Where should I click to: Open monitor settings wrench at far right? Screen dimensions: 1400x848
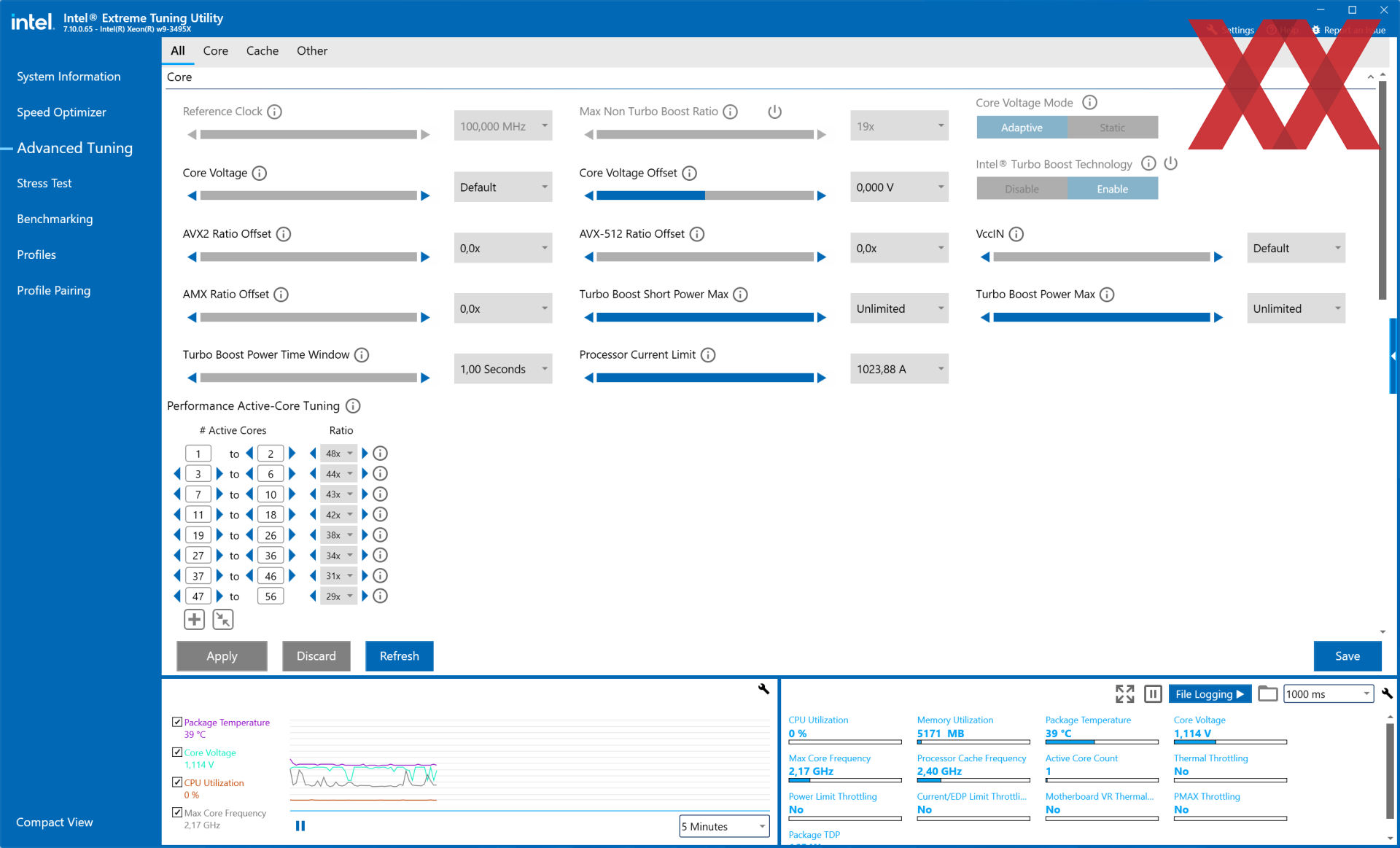1387,694
